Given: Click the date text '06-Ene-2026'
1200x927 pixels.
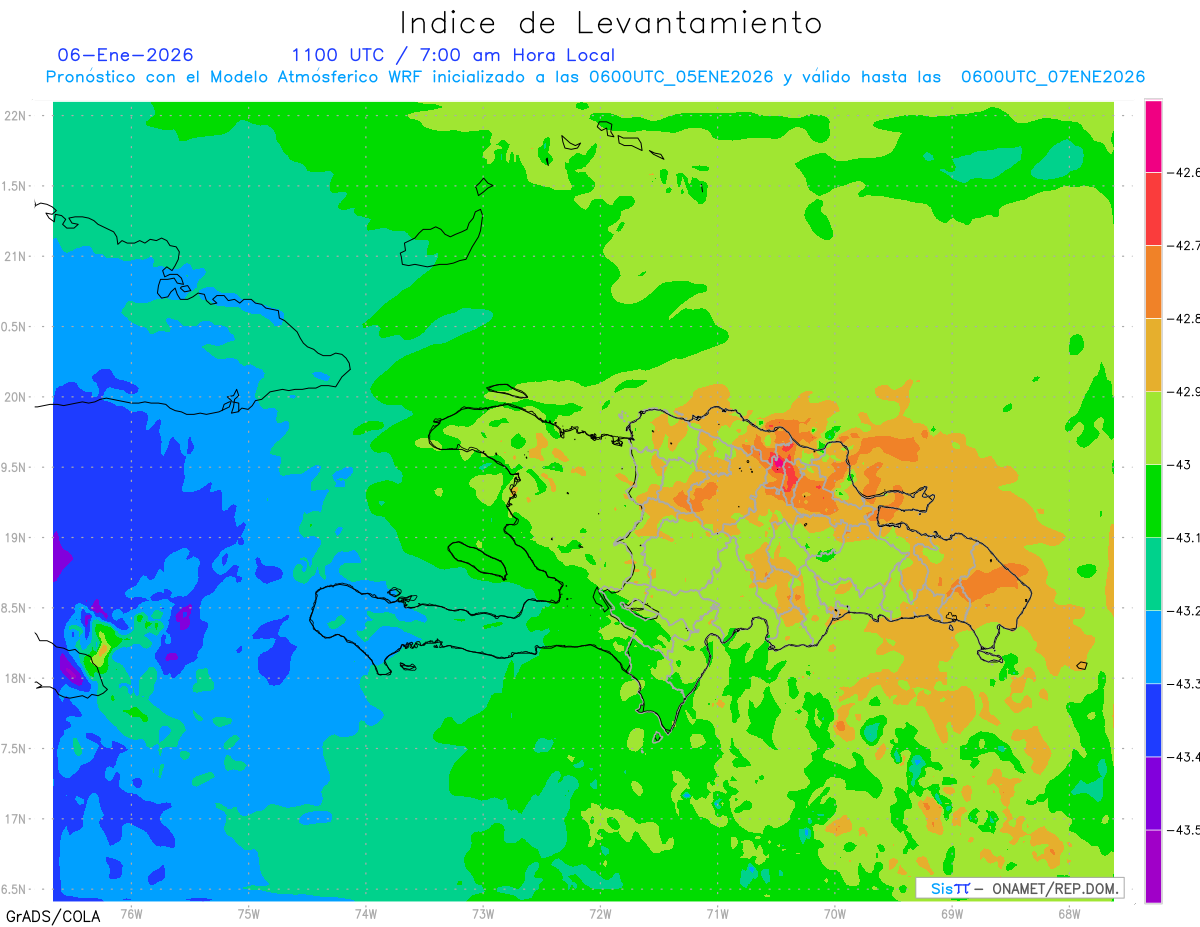Looking at the screenshot, I should tap(126, 55).
